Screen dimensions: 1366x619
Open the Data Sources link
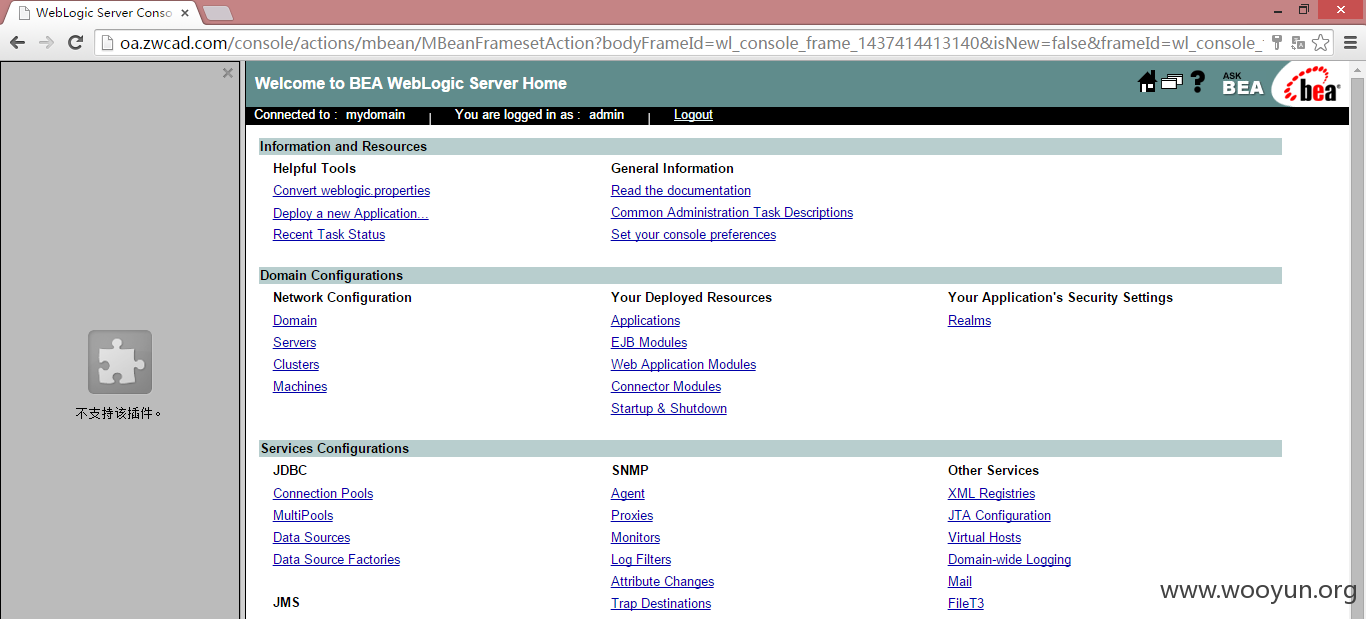pos(311,537)
